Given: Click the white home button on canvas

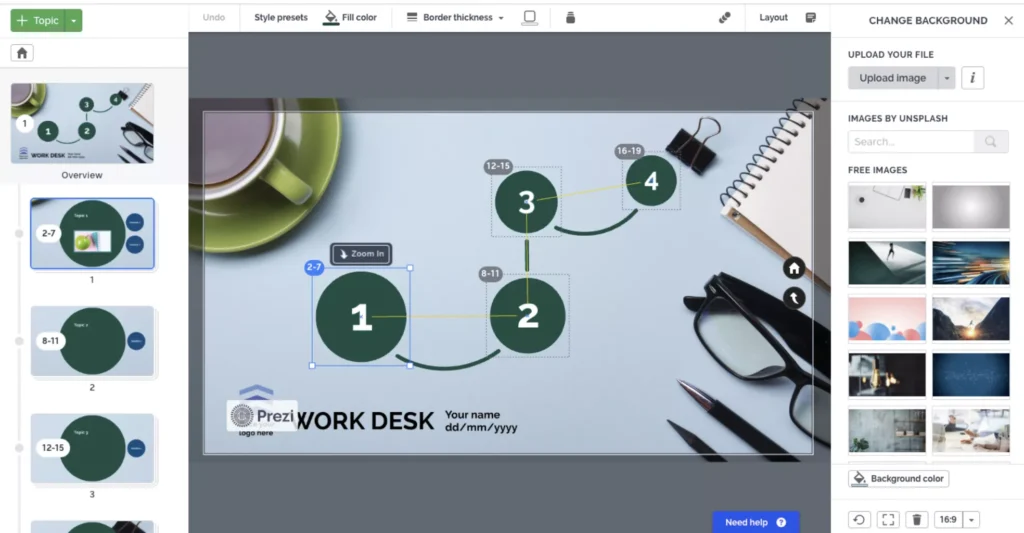Looking at the screenshot, I should 794,268.
